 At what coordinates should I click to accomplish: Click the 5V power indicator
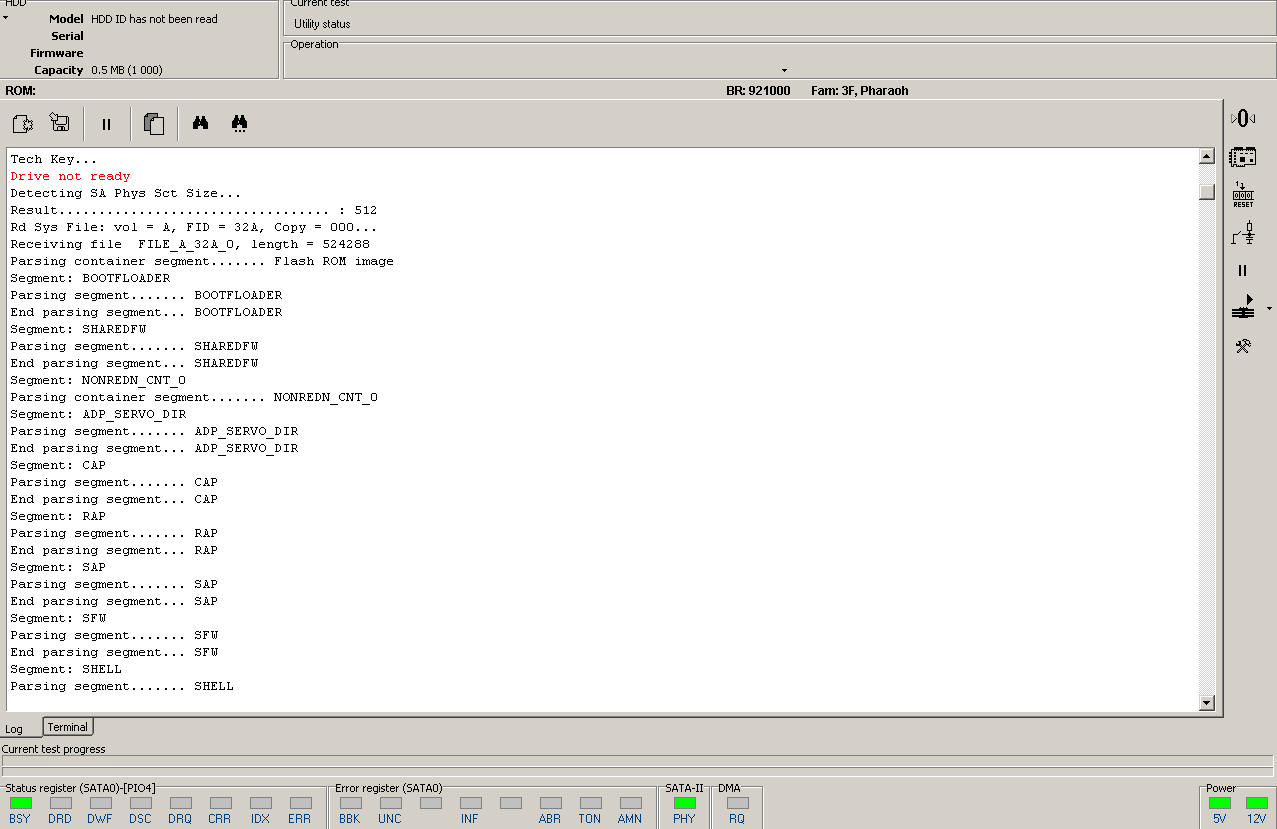coord(1220,803)
